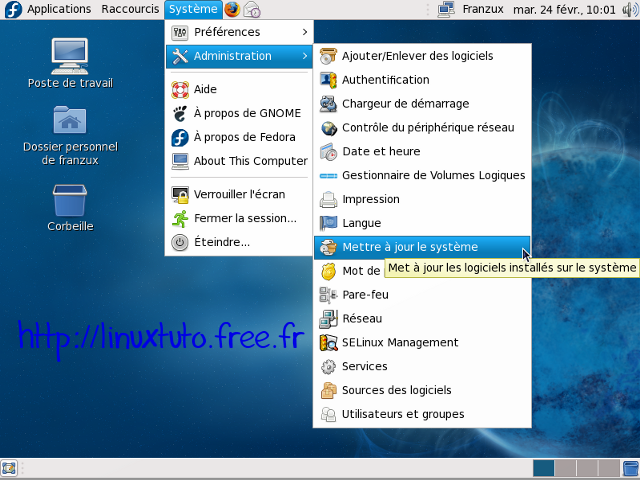Click the Gestionnaire de Volumes Logiques icon

(328, 176)
